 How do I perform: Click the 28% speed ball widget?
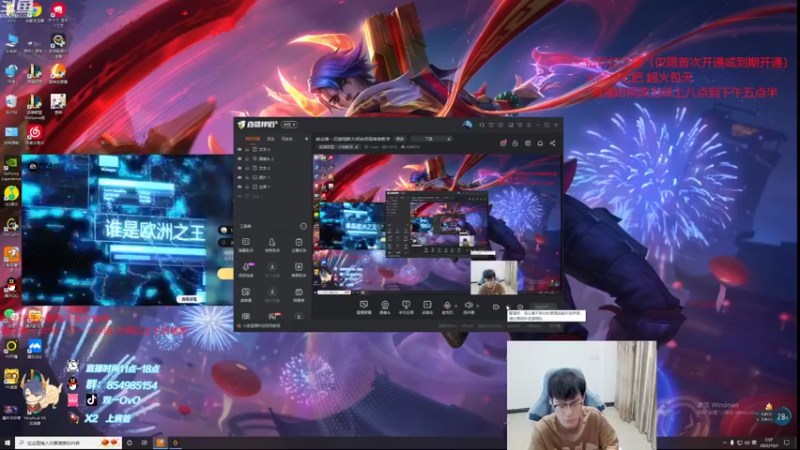tap(782, 417)
